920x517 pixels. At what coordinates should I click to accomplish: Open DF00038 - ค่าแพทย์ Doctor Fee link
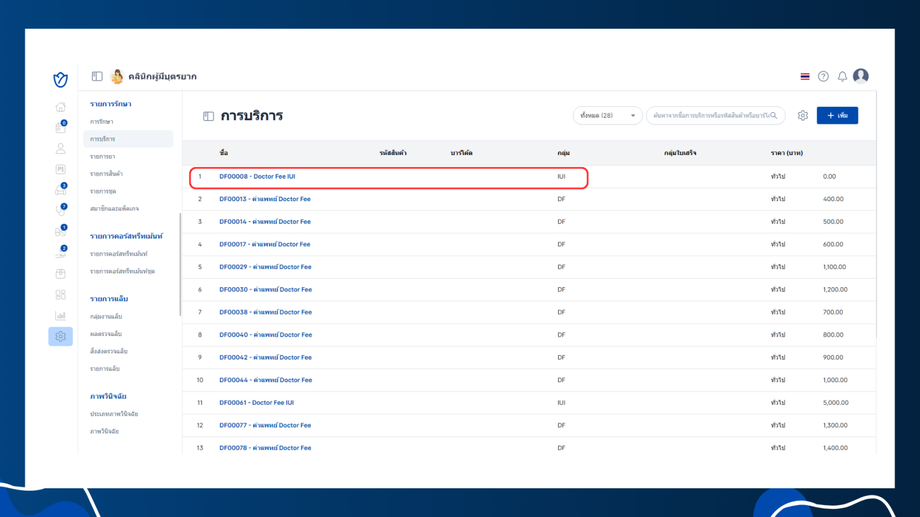coord(265,312)
